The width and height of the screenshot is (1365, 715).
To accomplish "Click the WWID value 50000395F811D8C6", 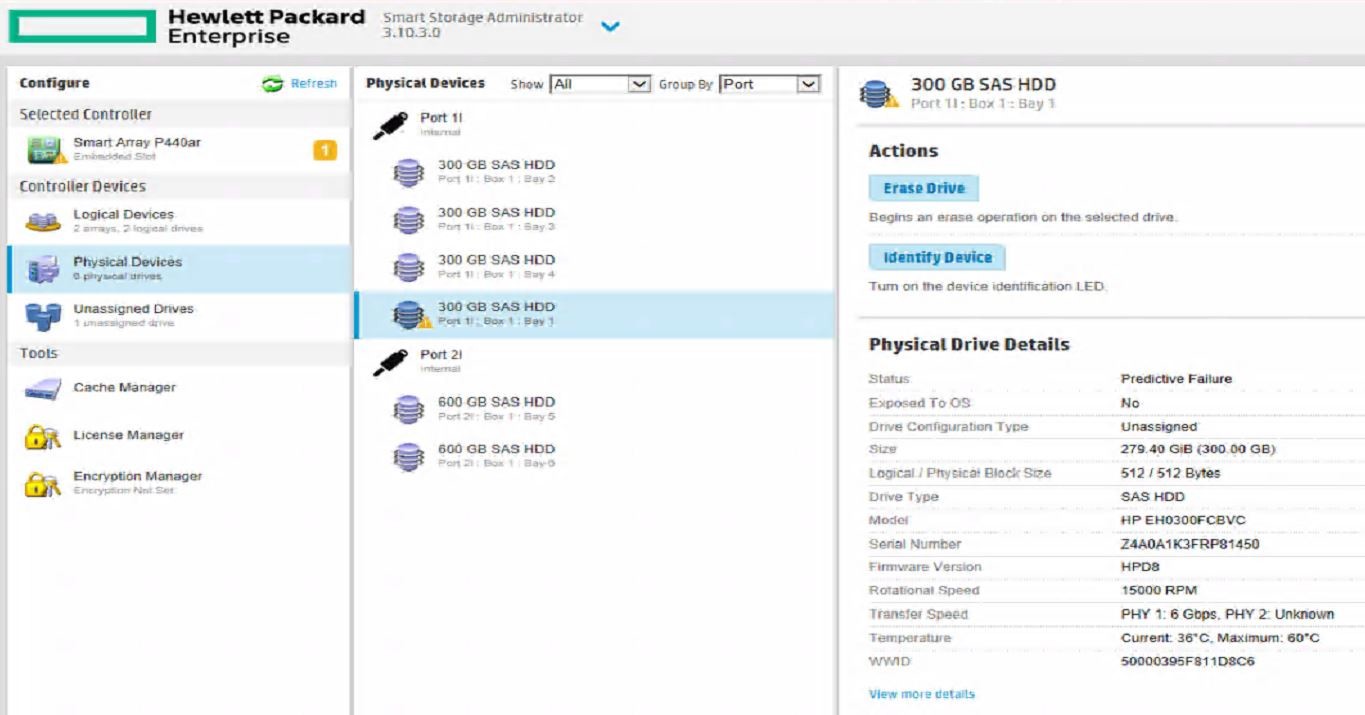I will pos(1188,662).
